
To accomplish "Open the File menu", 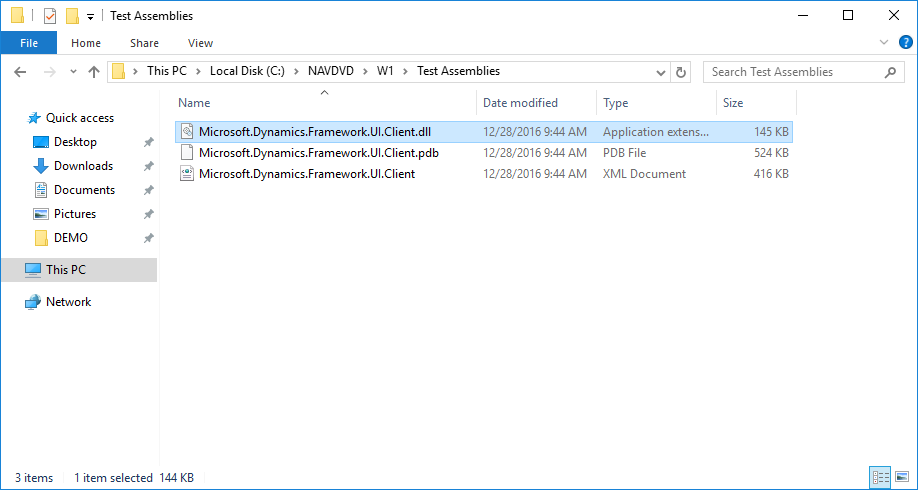I will pos(28,43).
